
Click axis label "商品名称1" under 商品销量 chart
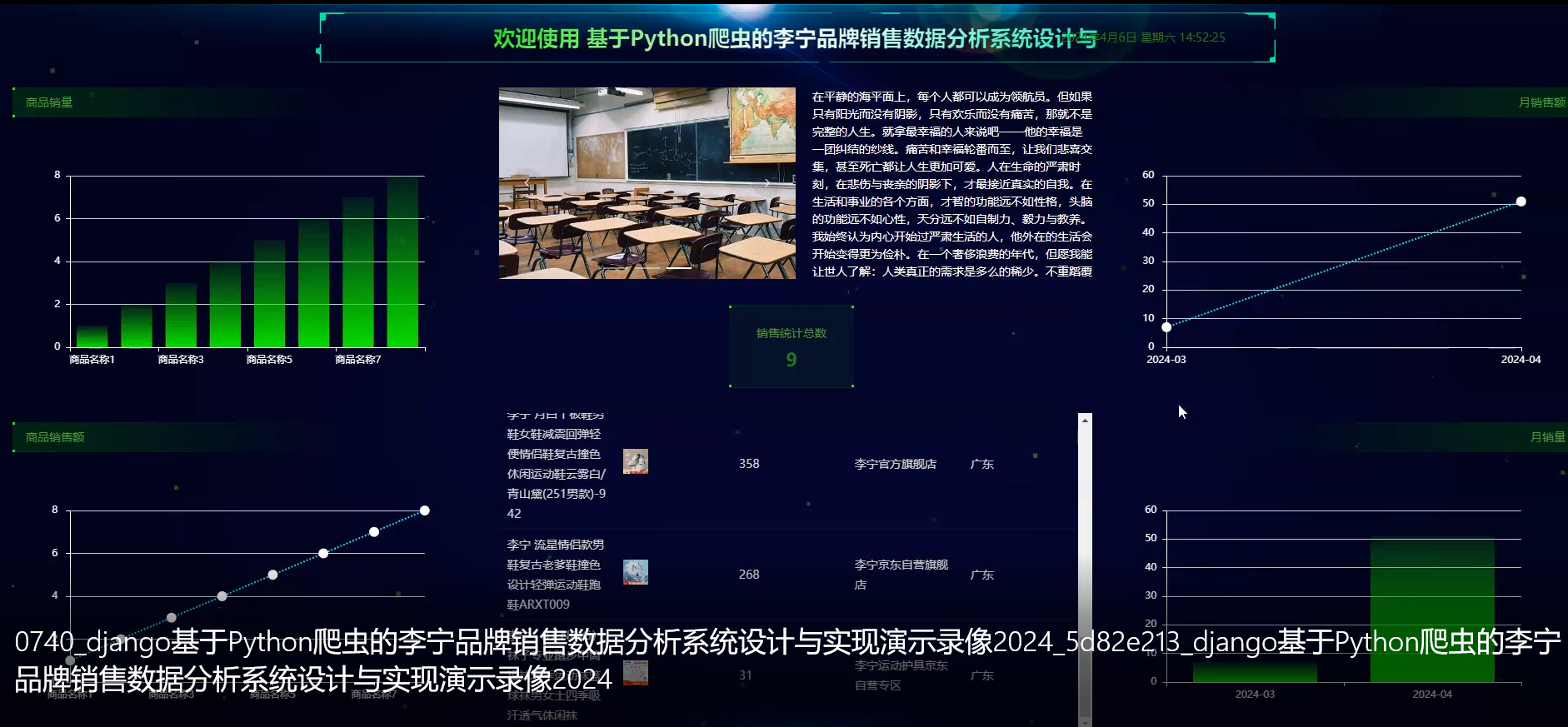(x=92, y=360)
